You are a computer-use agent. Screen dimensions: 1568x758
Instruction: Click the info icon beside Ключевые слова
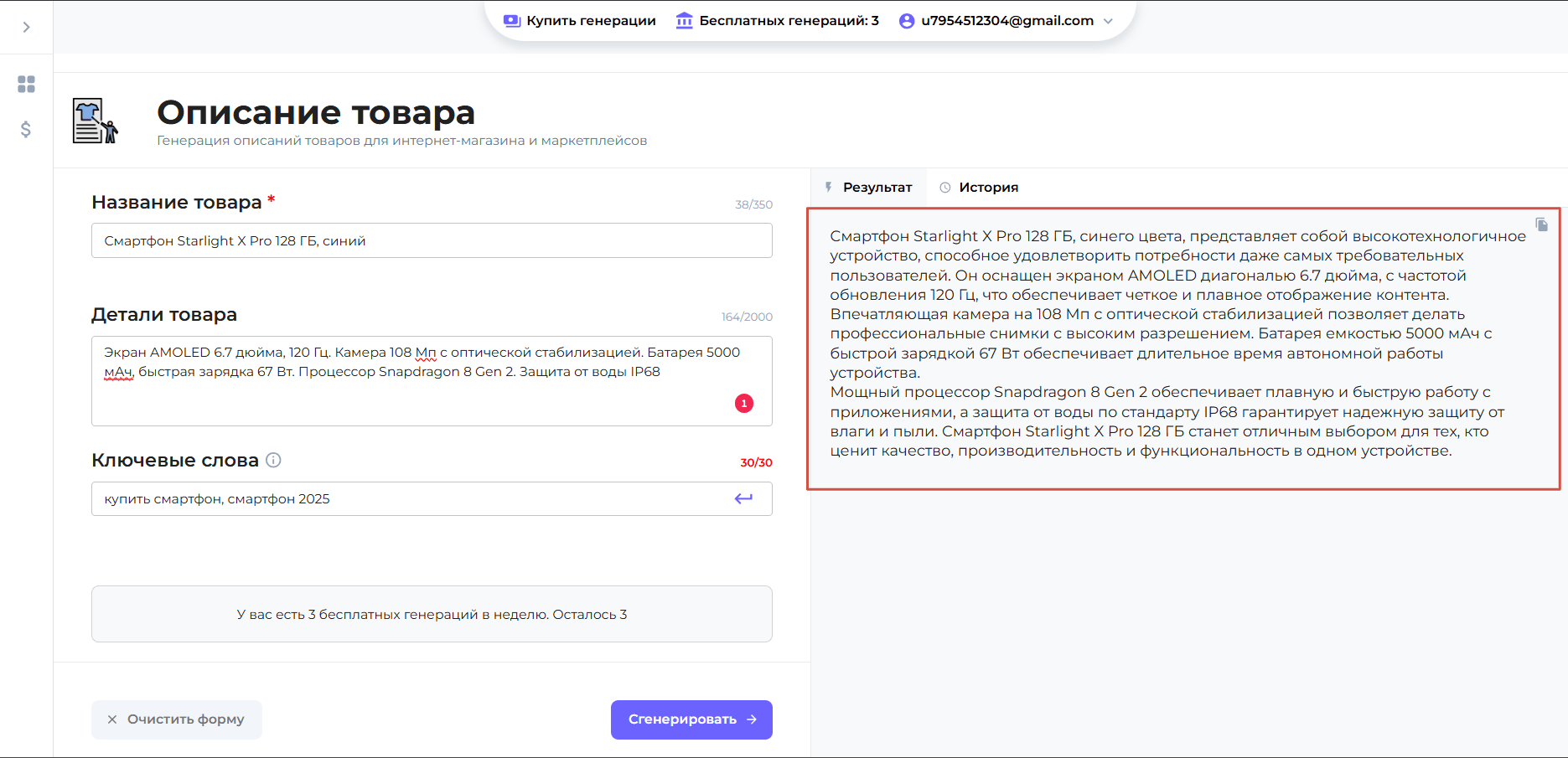tap(273, 460)
